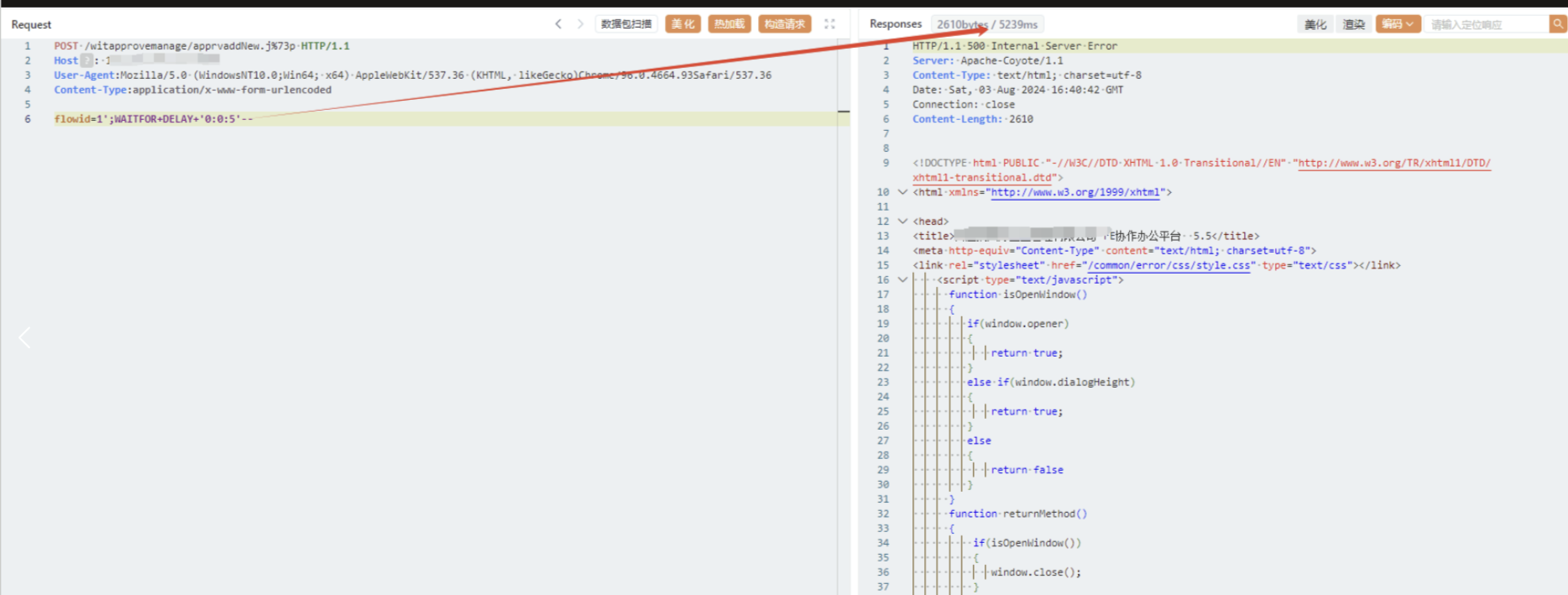This screenshot has width=1568, height=595.
Task: Open the 编码 dropdown
Action: [x=1398, y=24]
